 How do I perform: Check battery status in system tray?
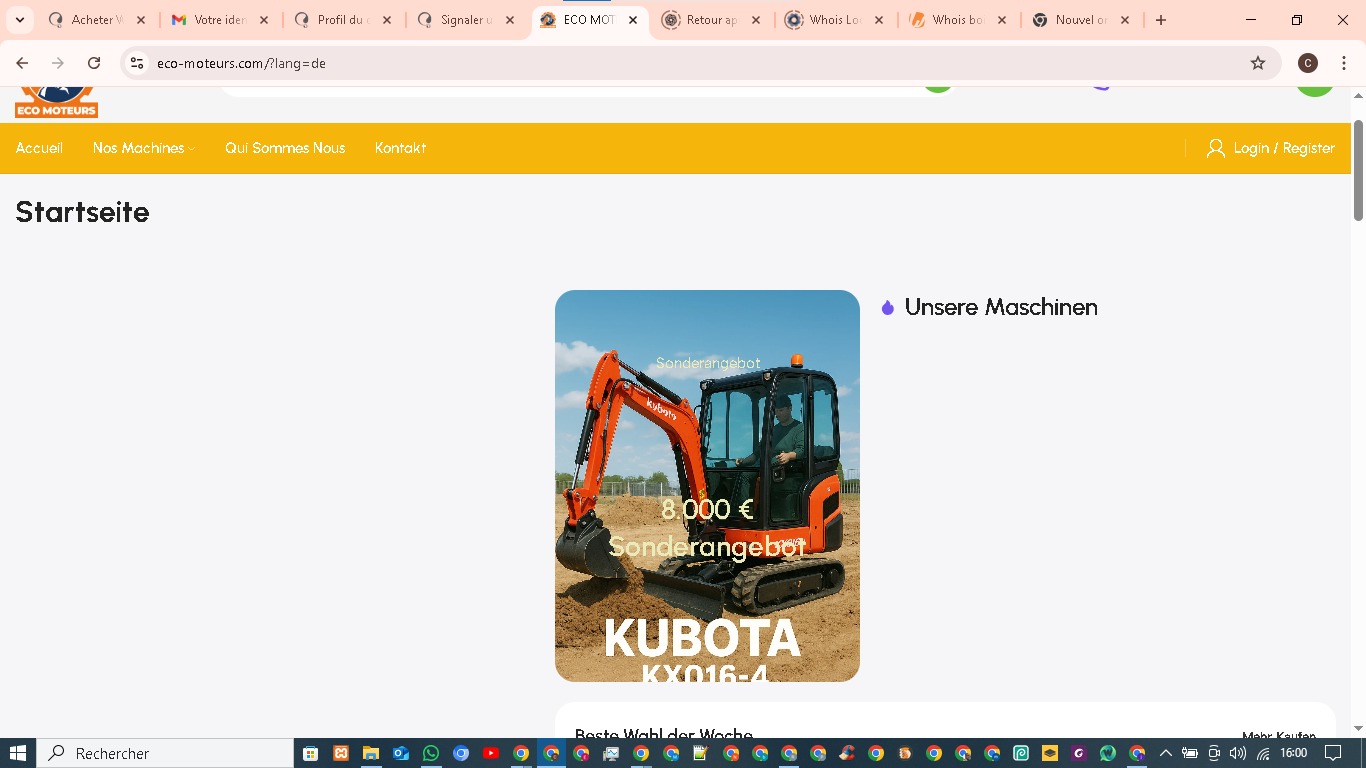tap(1190, 753)
